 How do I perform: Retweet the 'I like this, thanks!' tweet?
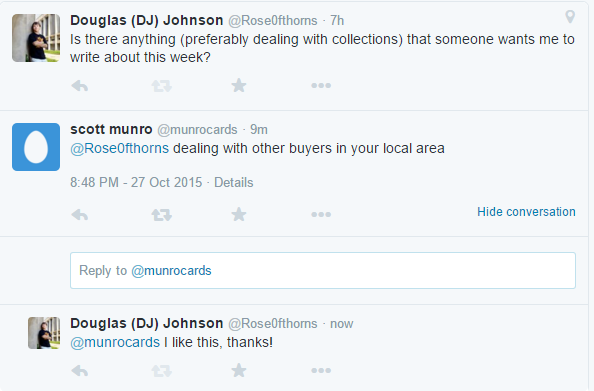tap(162, 371)
